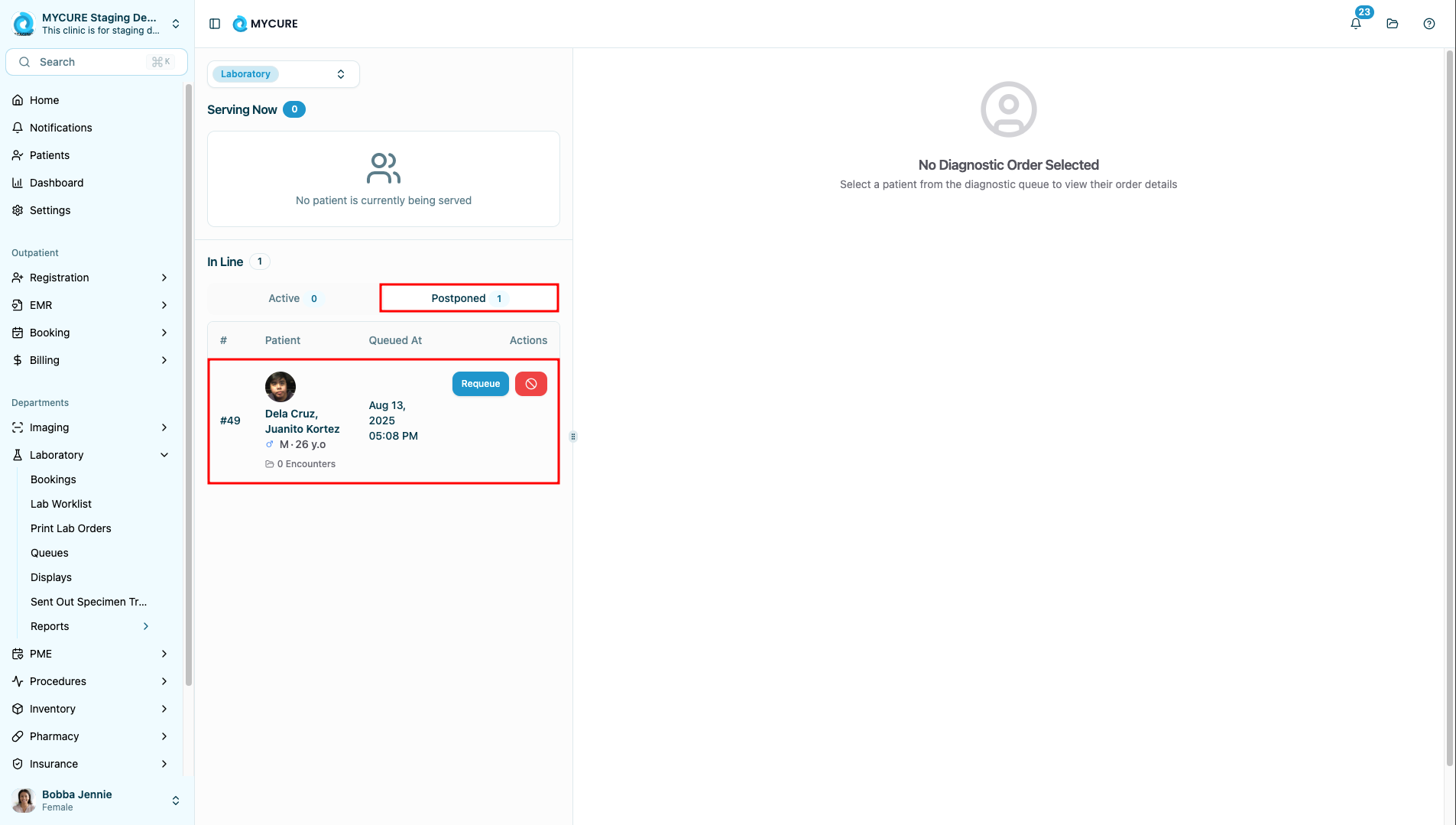Toggle the sidebar panel icon

pyautogui.click(x=215, y=24)
